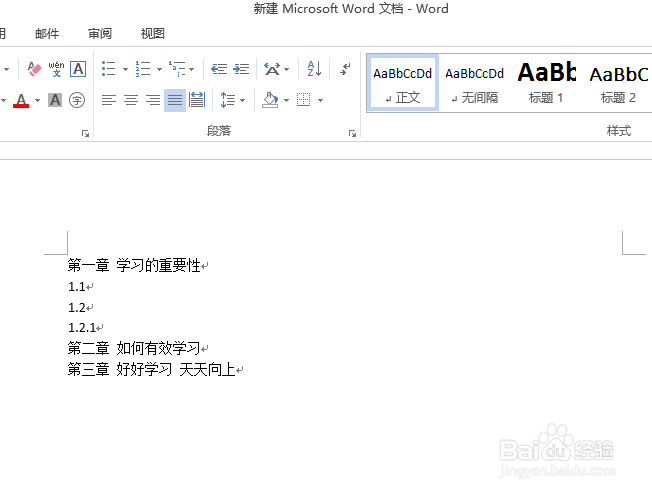Apply red font color with A button

pos(21,100)
